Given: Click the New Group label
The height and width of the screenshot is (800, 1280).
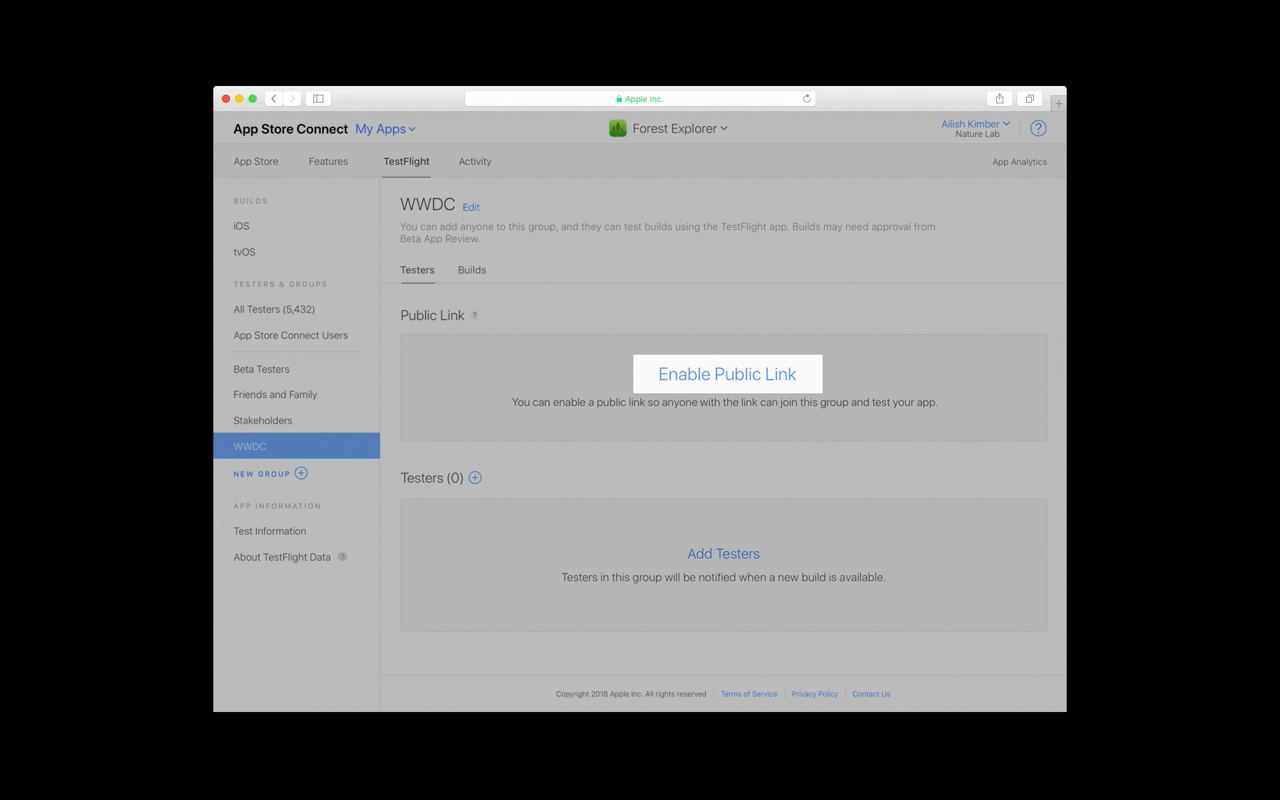Looking at the screenshot, I should coord(262,474).
